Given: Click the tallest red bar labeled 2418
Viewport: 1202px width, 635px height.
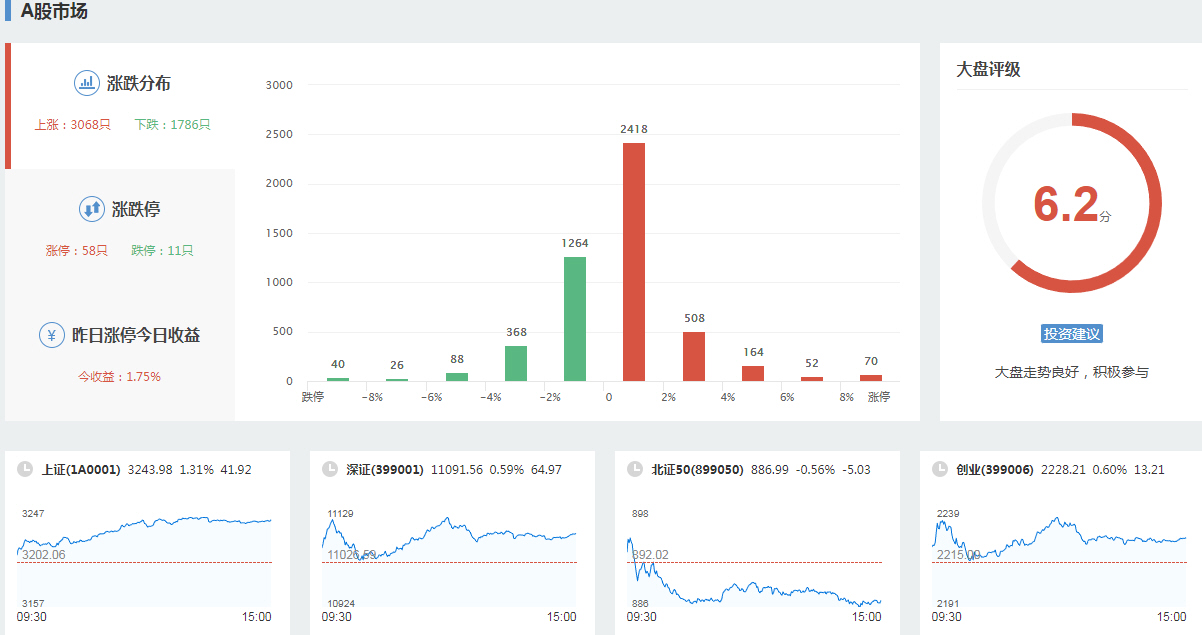Looking at the screenshot, I should (x=634, y=262).
